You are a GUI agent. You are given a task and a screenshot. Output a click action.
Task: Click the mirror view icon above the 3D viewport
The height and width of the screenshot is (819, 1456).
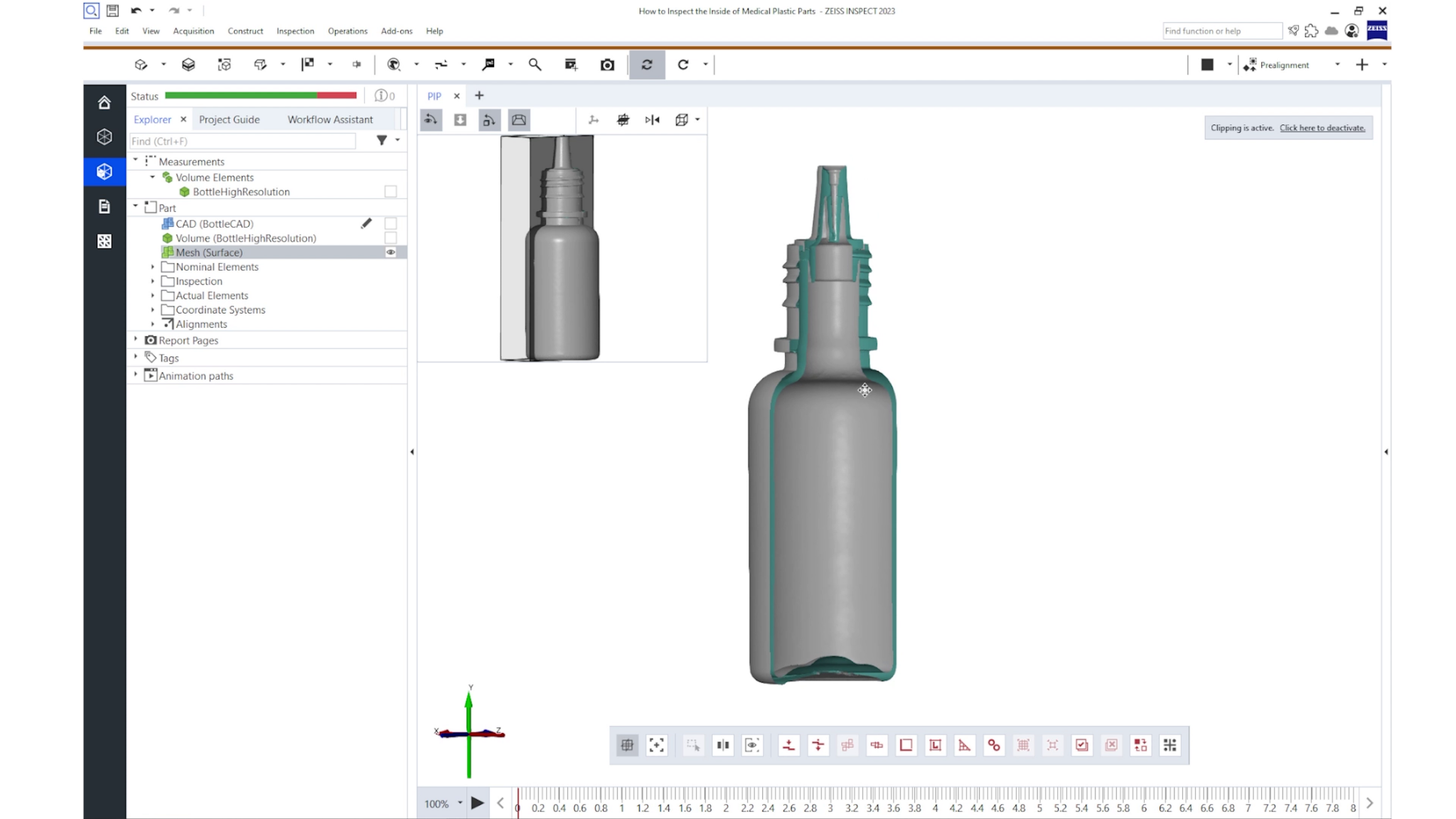pos(651,119)
